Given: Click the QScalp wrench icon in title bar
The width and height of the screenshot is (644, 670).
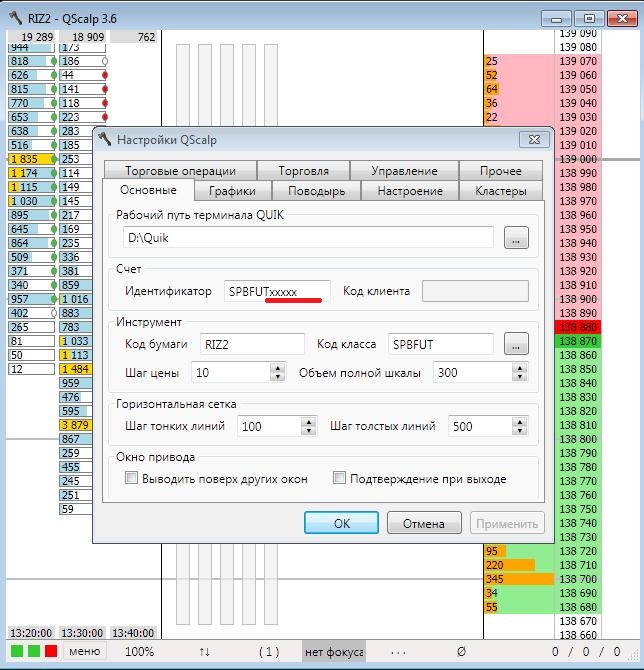Looking at the screenshot, I should [x=16, y=18].
